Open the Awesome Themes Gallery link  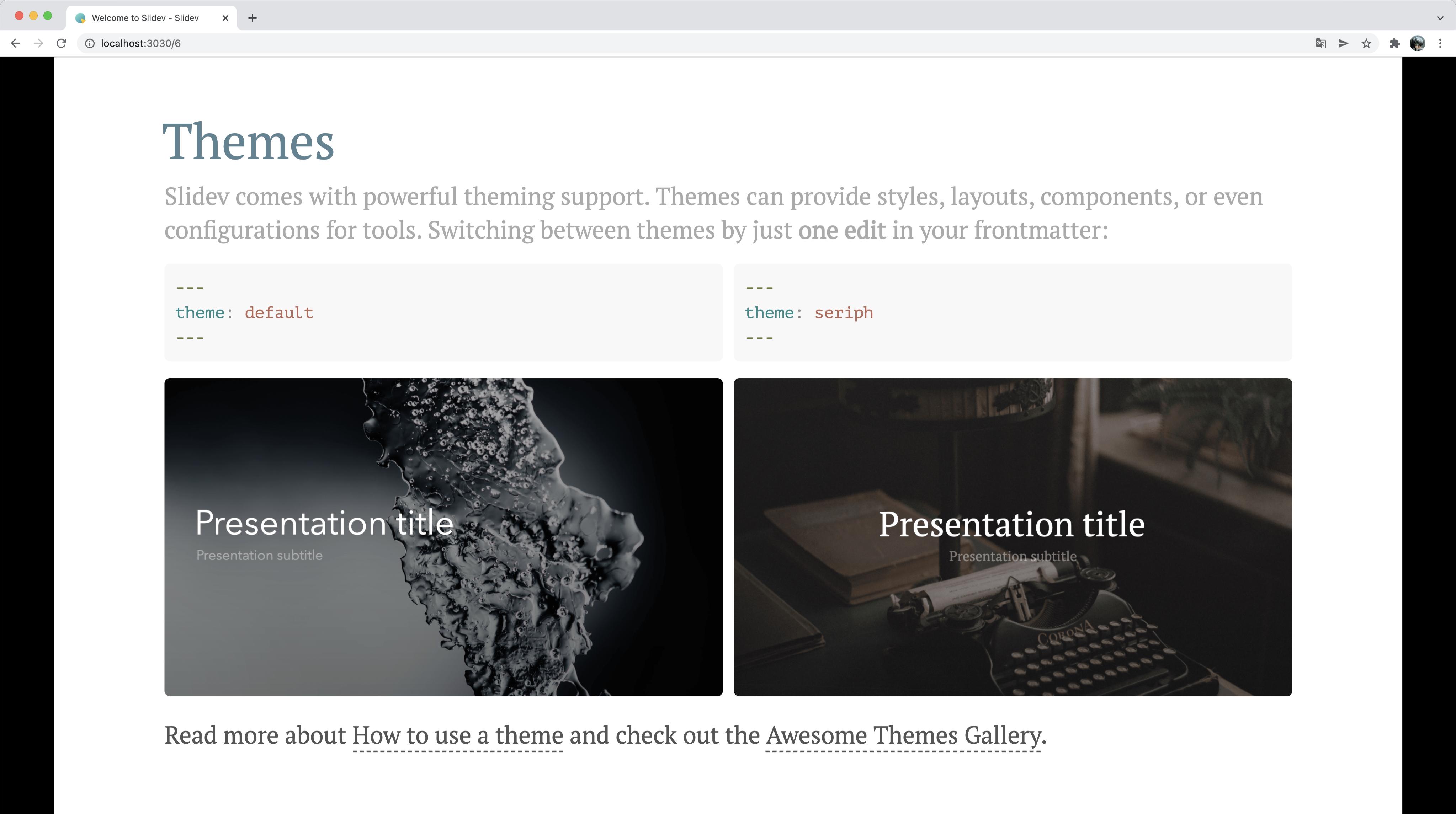[903, 735]
